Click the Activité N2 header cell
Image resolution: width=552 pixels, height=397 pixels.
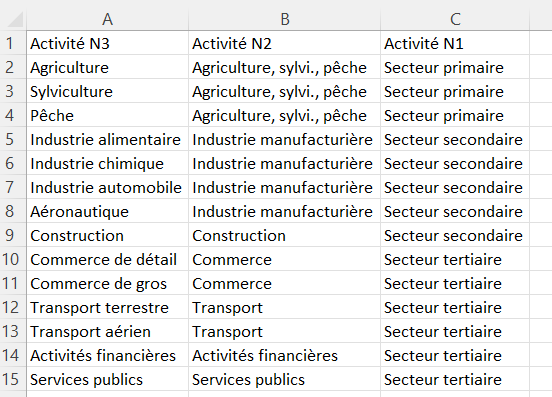point(284,43)
